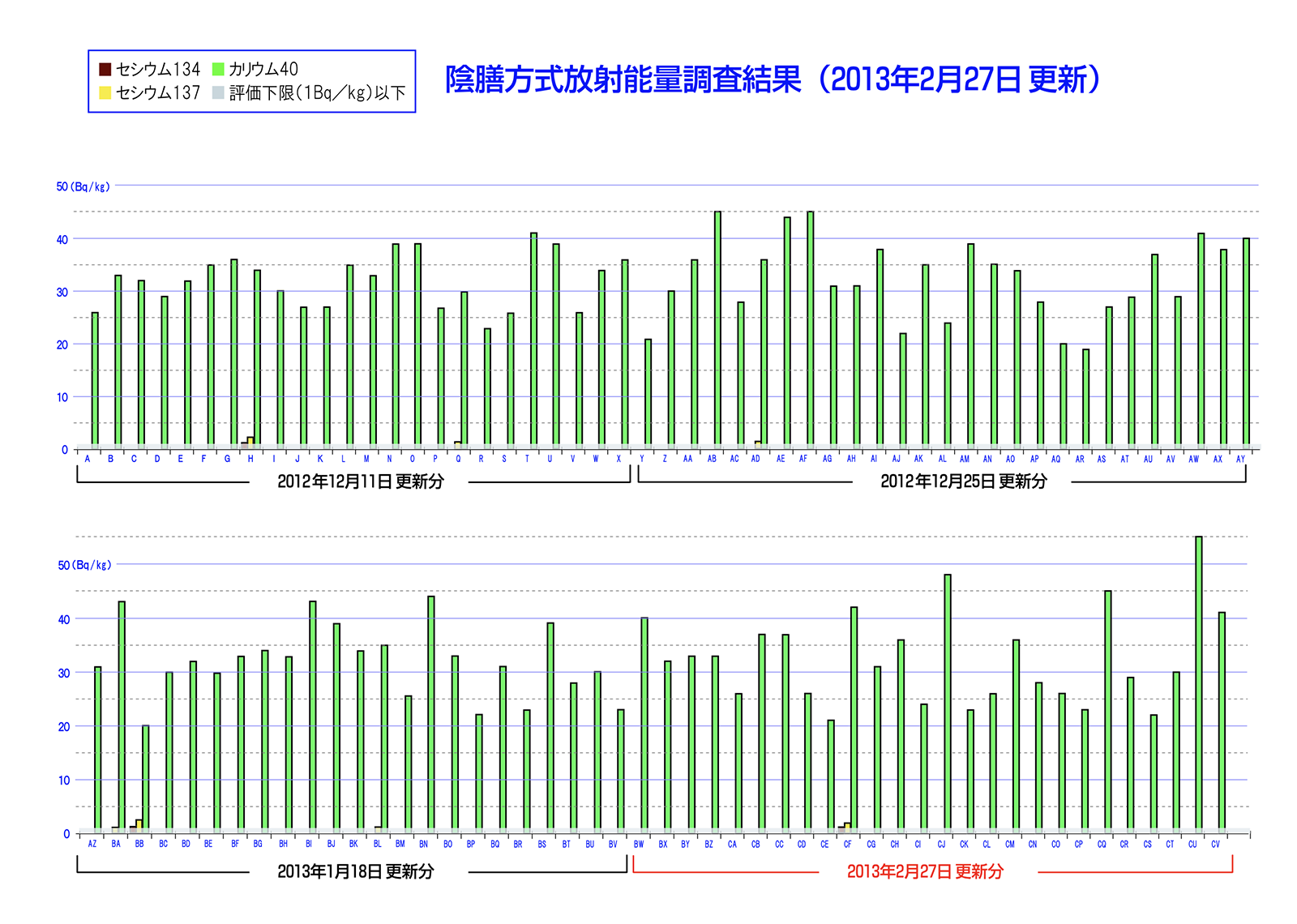Click the yellow セシウム137 legend swatch
1297x924 pixels.
click(x=105, y=92)
